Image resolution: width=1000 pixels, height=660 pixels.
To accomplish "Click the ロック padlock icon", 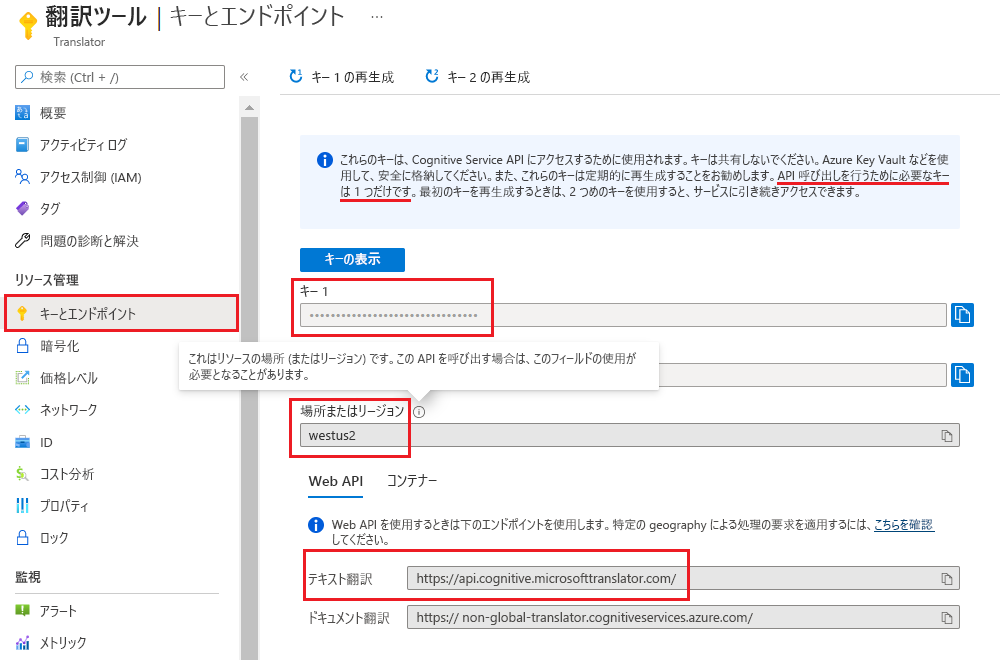I will [x=22, y=538].
